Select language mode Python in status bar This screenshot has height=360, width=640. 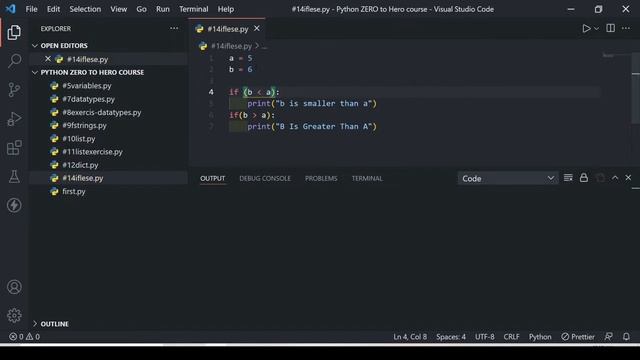(x=540, y=337)
